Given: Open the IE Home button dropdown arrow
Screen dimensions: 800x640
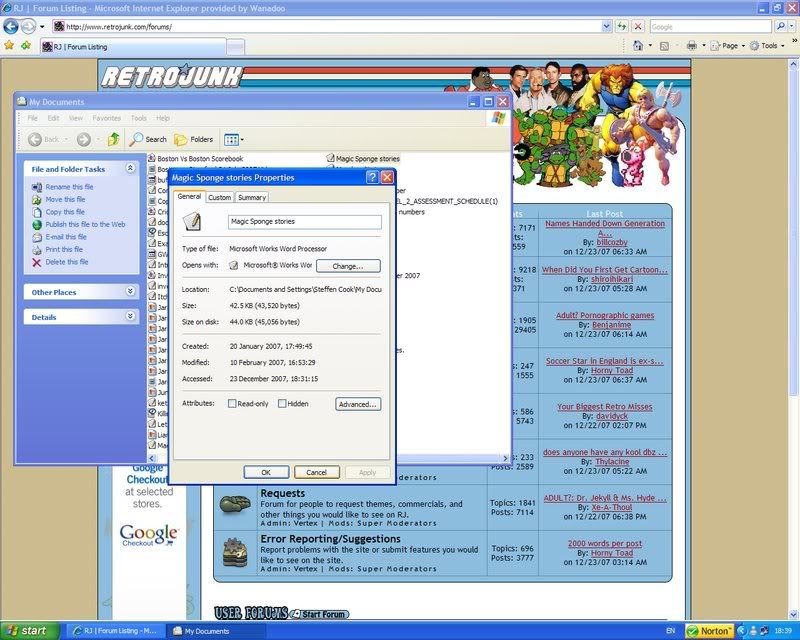Looking at the screenshot, I should [x=650, y=46].
